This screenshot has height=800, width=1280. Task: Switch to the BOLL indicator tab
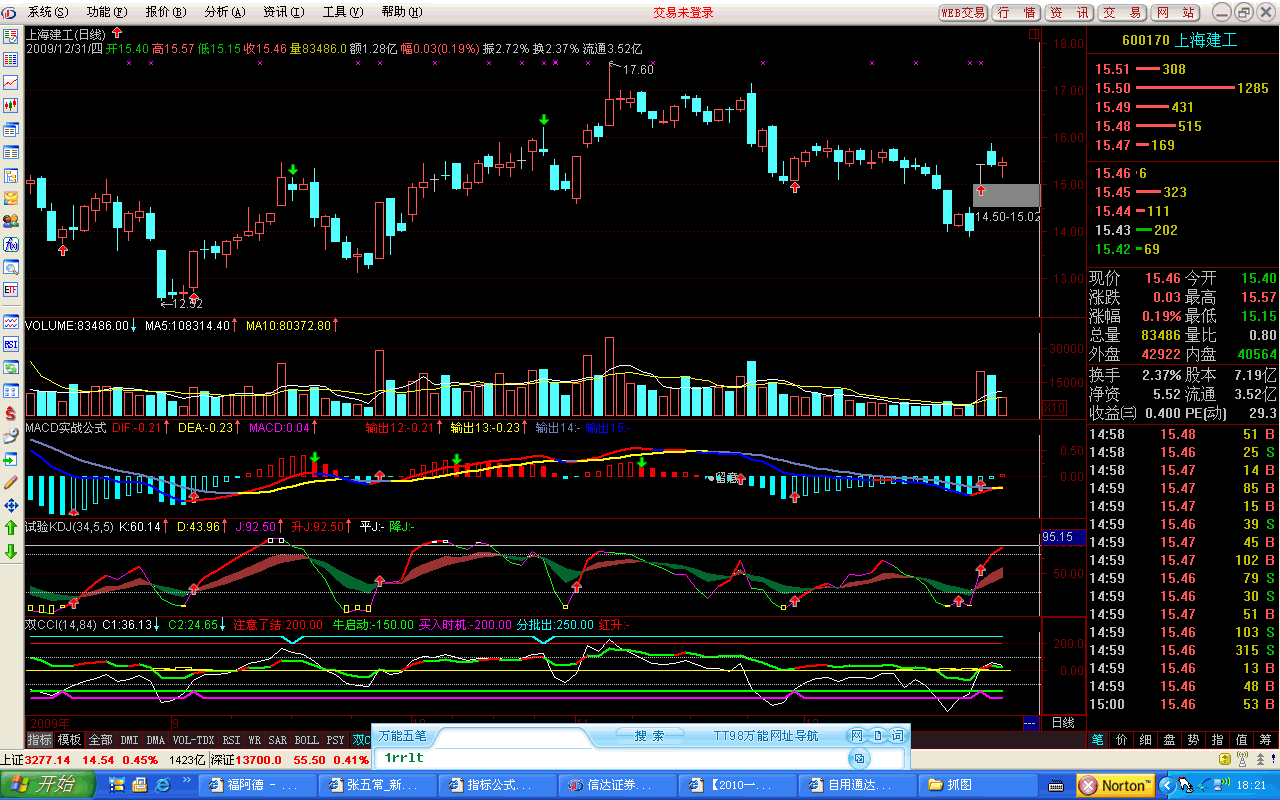click(x=307, y=740)
